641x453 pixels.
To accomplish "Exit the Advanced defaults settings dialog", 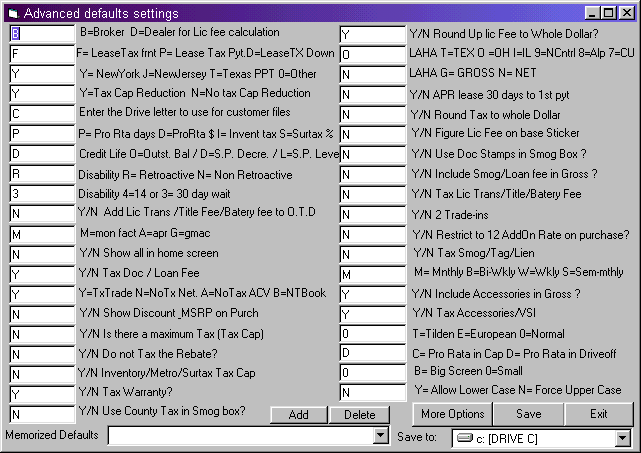I will [598, 414].
